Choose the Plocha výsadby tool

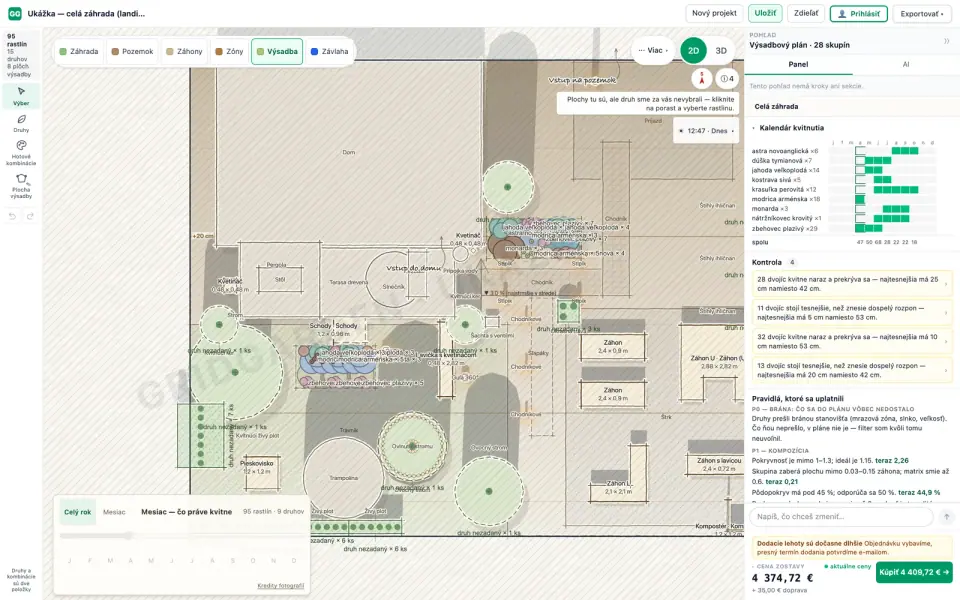tap(21, 186)
